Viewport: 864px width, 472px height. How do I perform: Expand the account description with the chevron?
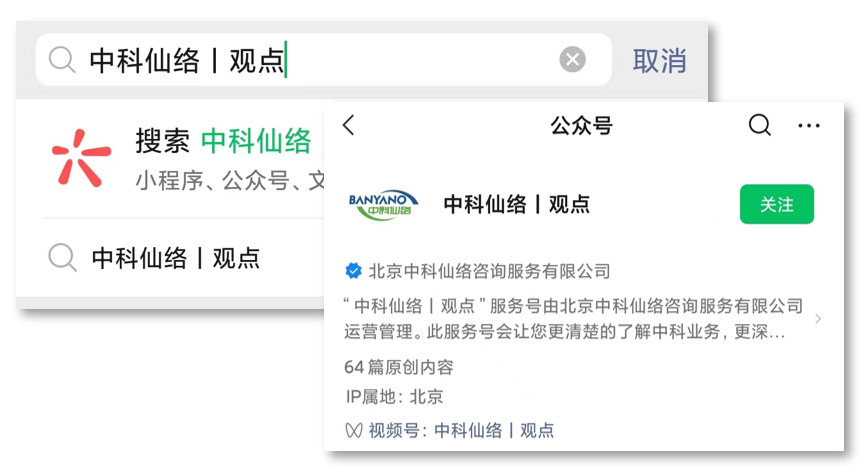[818, 319]
